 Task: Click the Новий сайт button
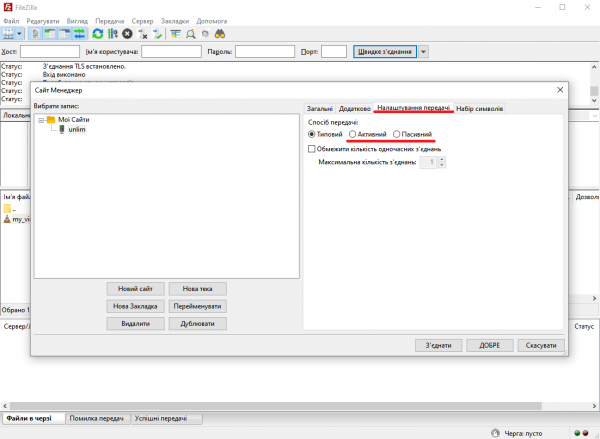[134, 288]
